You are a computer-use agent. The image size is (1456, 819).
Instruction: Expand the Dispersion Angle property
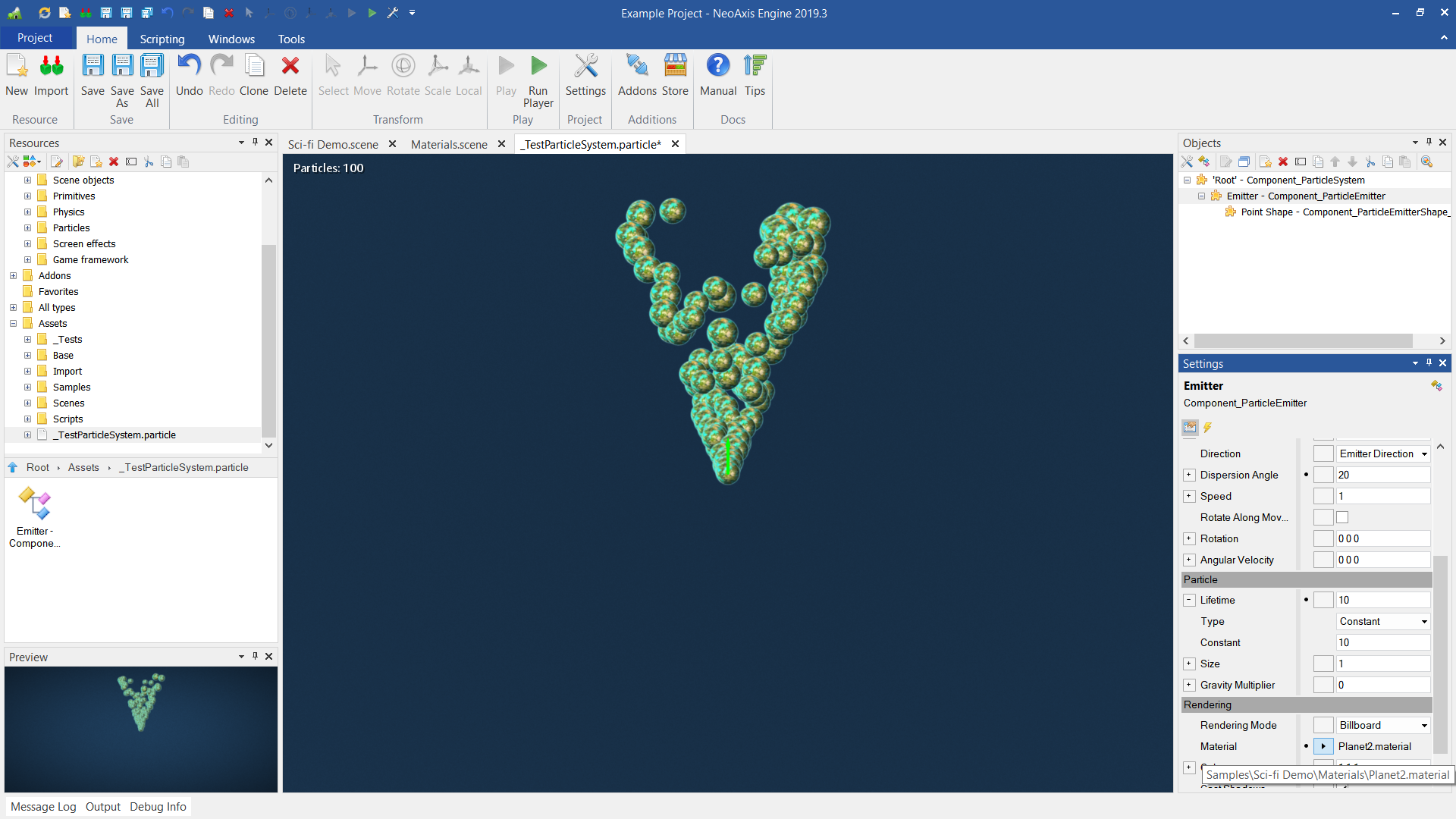click(1189, 475)
